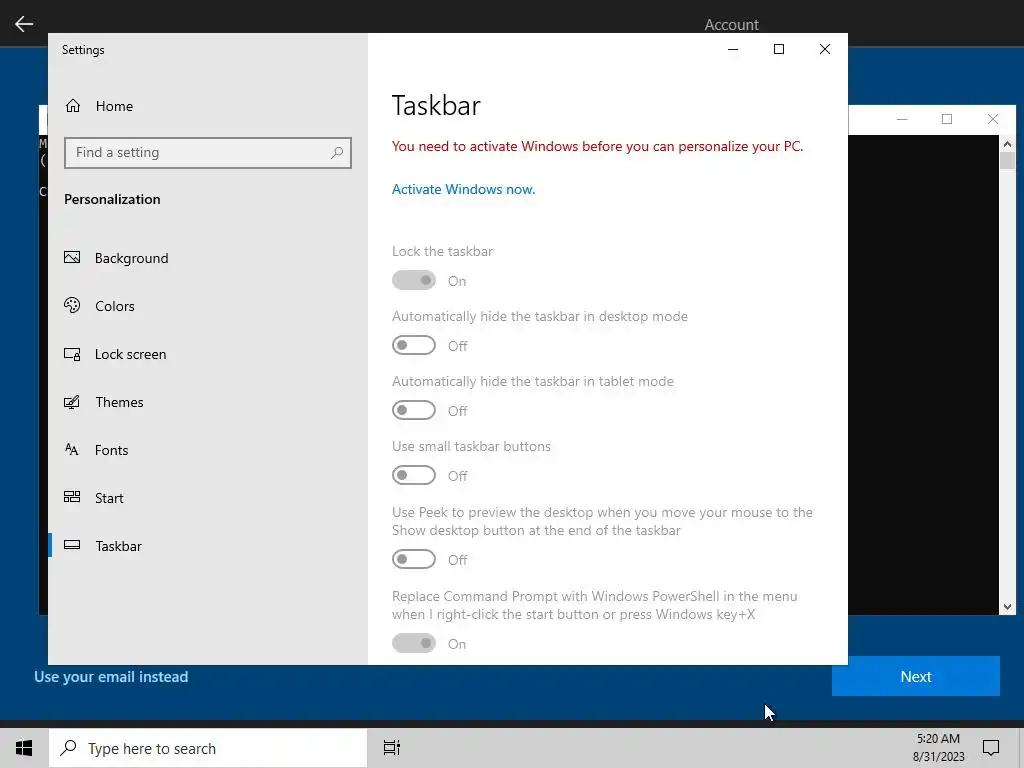Go to Background settings page
Screen dimensions: 1024x768
click(208, 258)
